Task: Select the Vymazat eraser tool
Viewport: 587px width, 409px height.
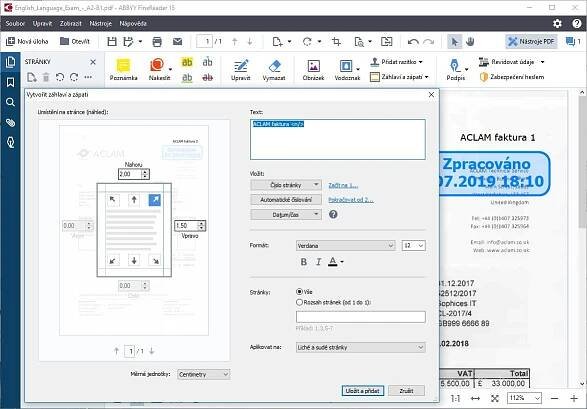Action: pos(274,70)
